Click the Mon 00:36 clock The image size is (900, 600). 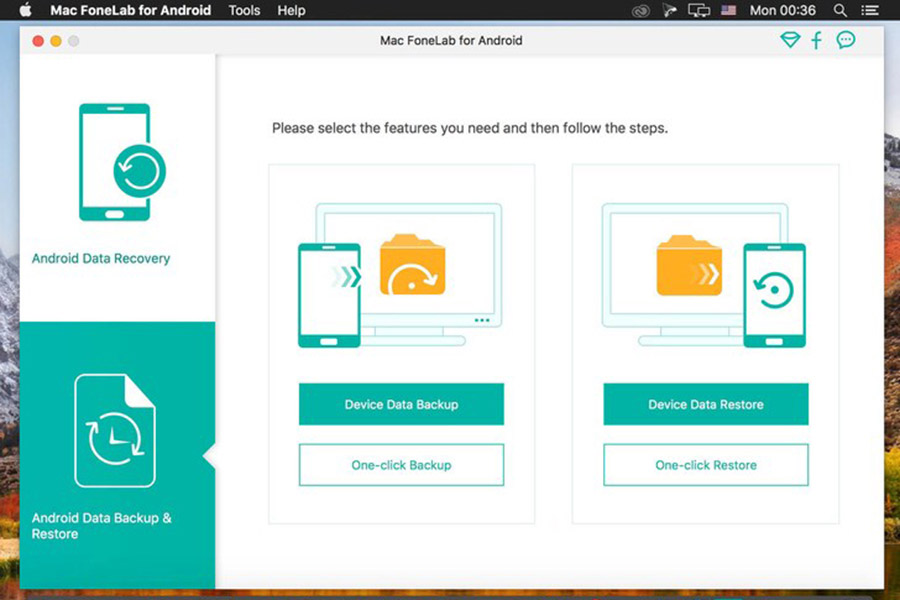click(x=782, y=10)
